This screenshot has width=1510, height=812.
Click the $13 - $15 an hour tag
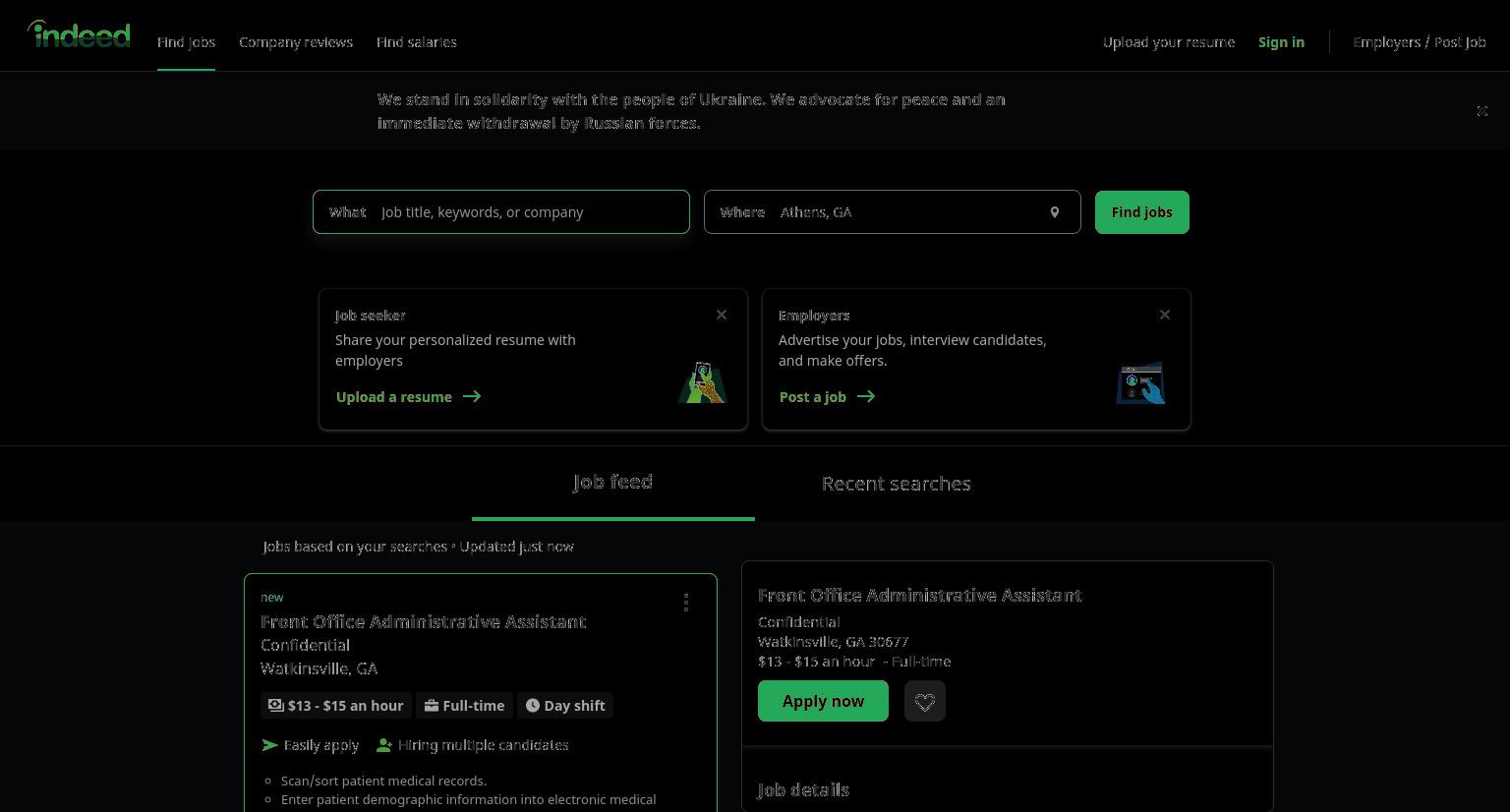coord(336,706)
